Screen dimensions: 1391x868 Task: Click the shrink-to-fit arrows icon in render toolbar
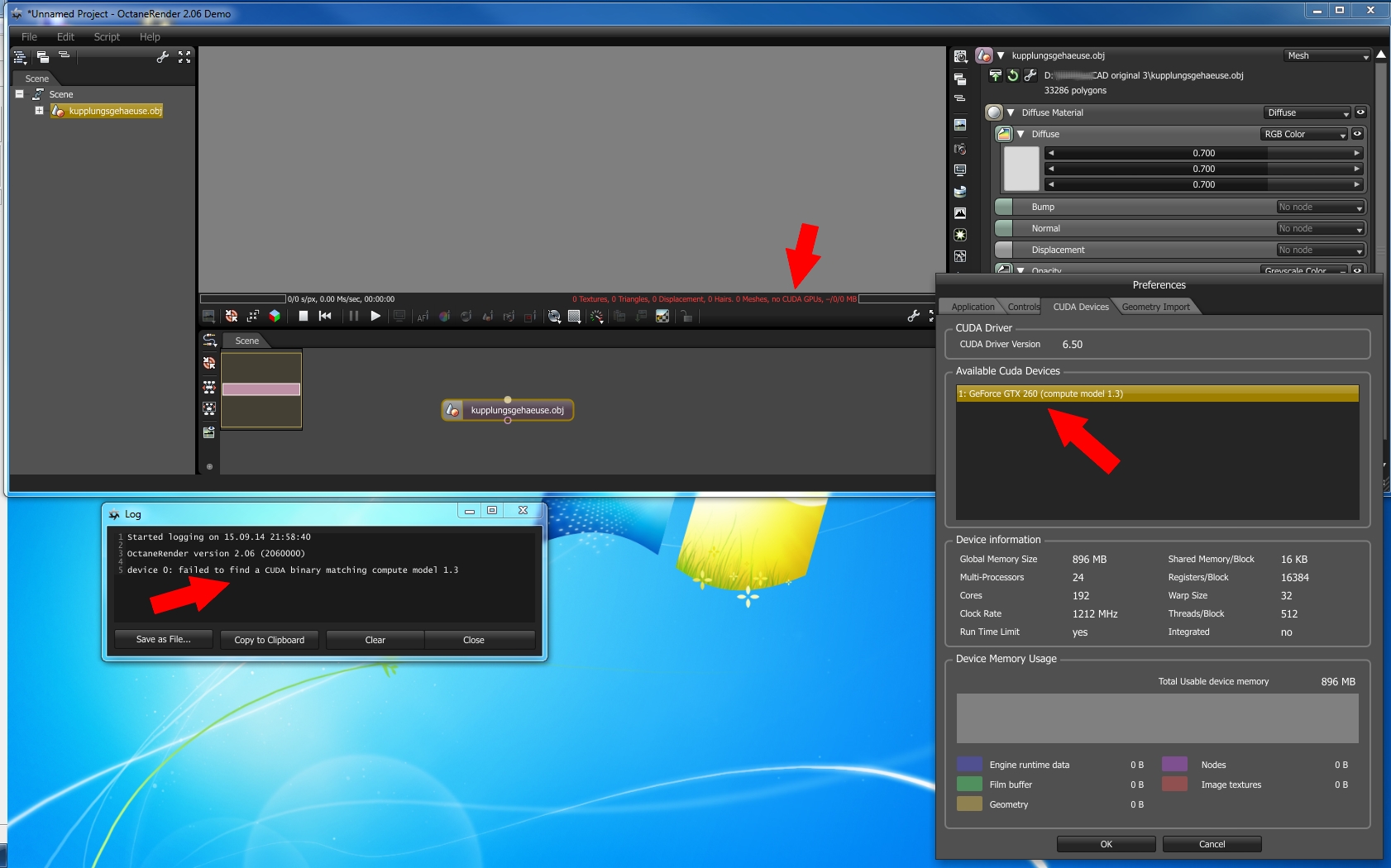(x=253, y=316)
